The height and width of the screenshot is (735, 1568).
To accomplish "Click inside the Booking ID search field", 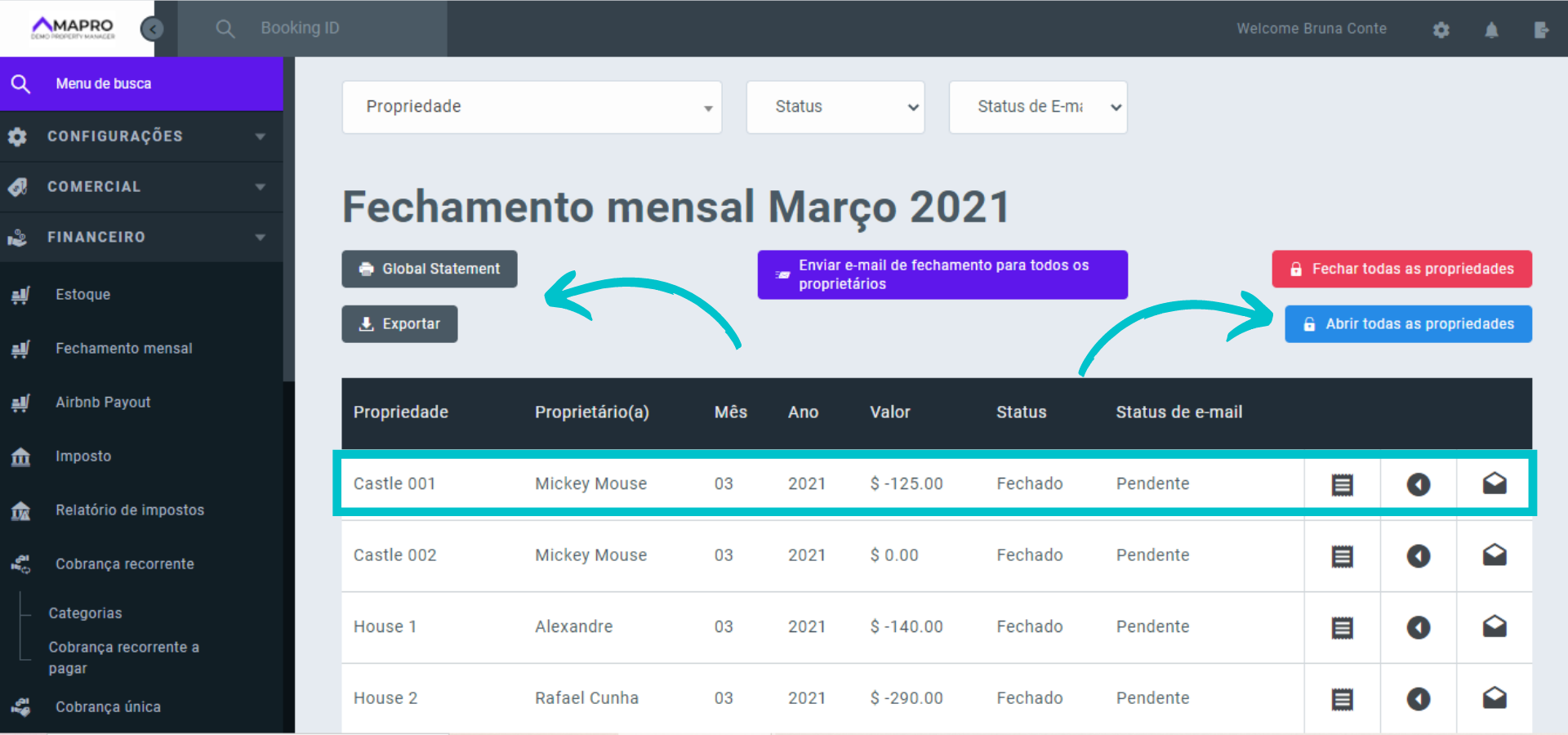I will 327,28.
